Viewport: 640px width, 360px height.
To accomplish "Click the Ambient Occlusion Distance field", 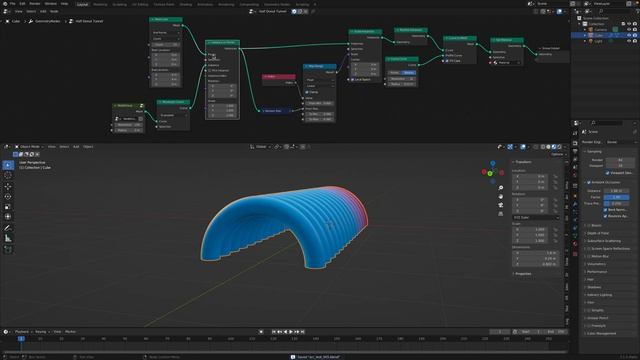I will pos(616,191).
